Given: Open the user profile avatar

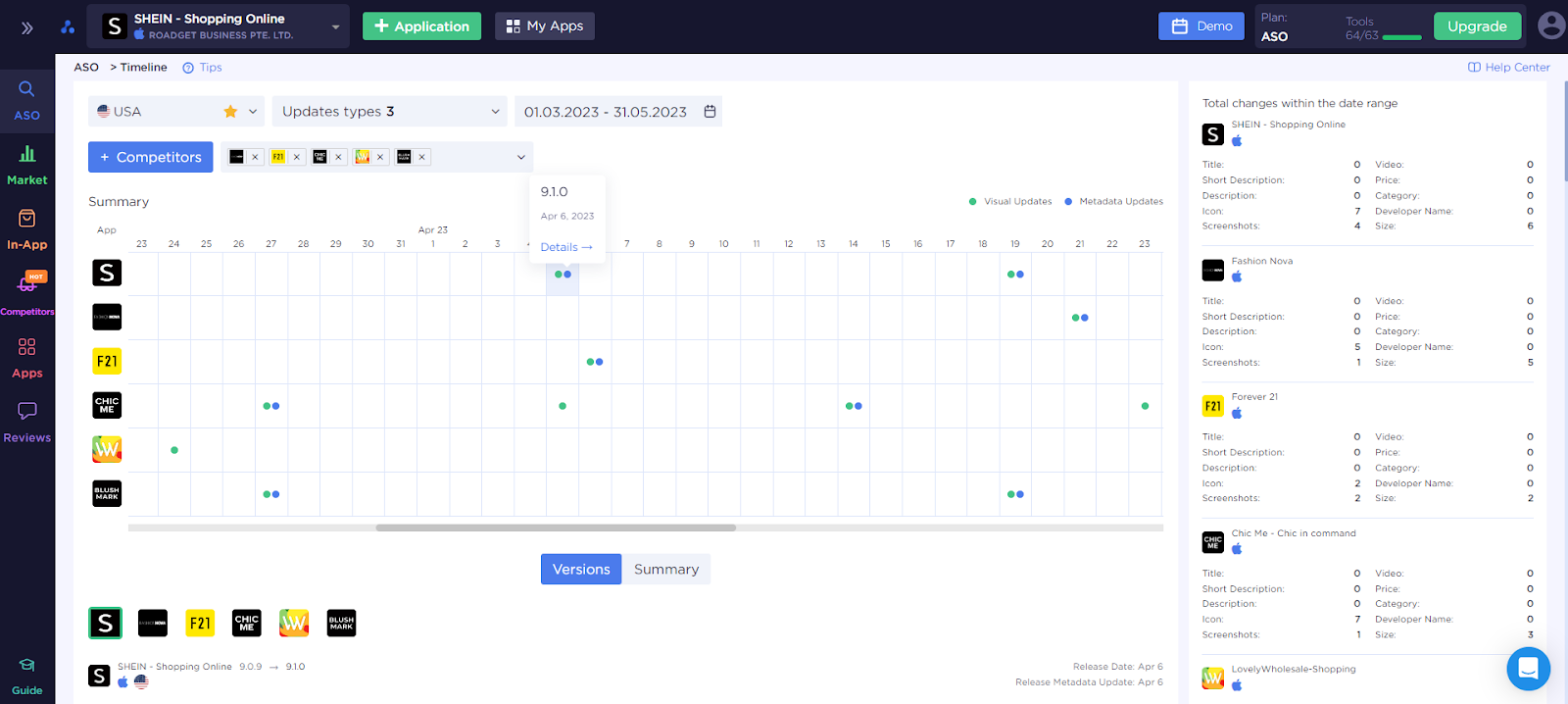Looking at the screenshot, I should [1550, 25].
